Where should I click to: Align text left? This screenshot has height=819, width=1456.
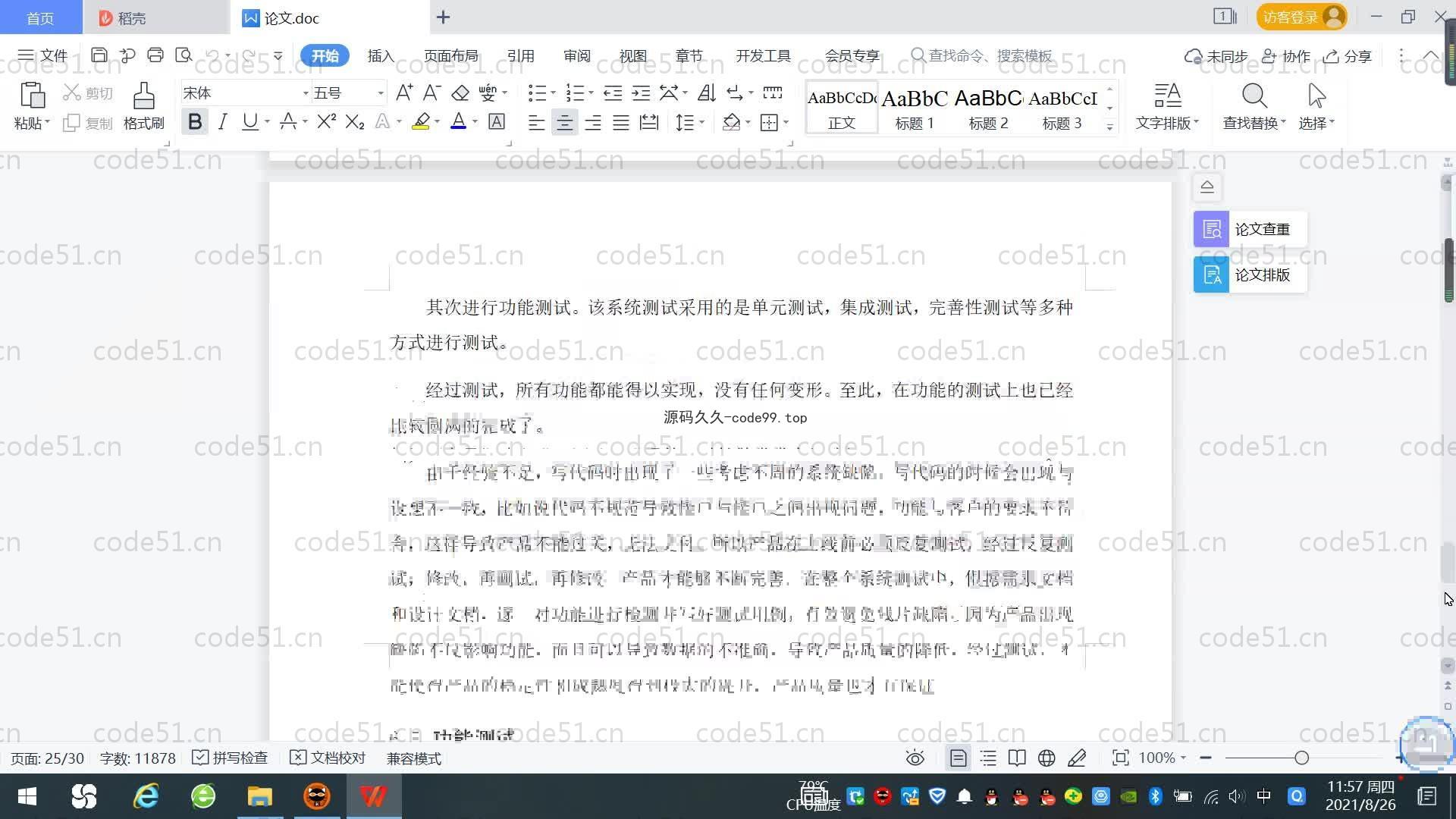(x=536, y=122)
